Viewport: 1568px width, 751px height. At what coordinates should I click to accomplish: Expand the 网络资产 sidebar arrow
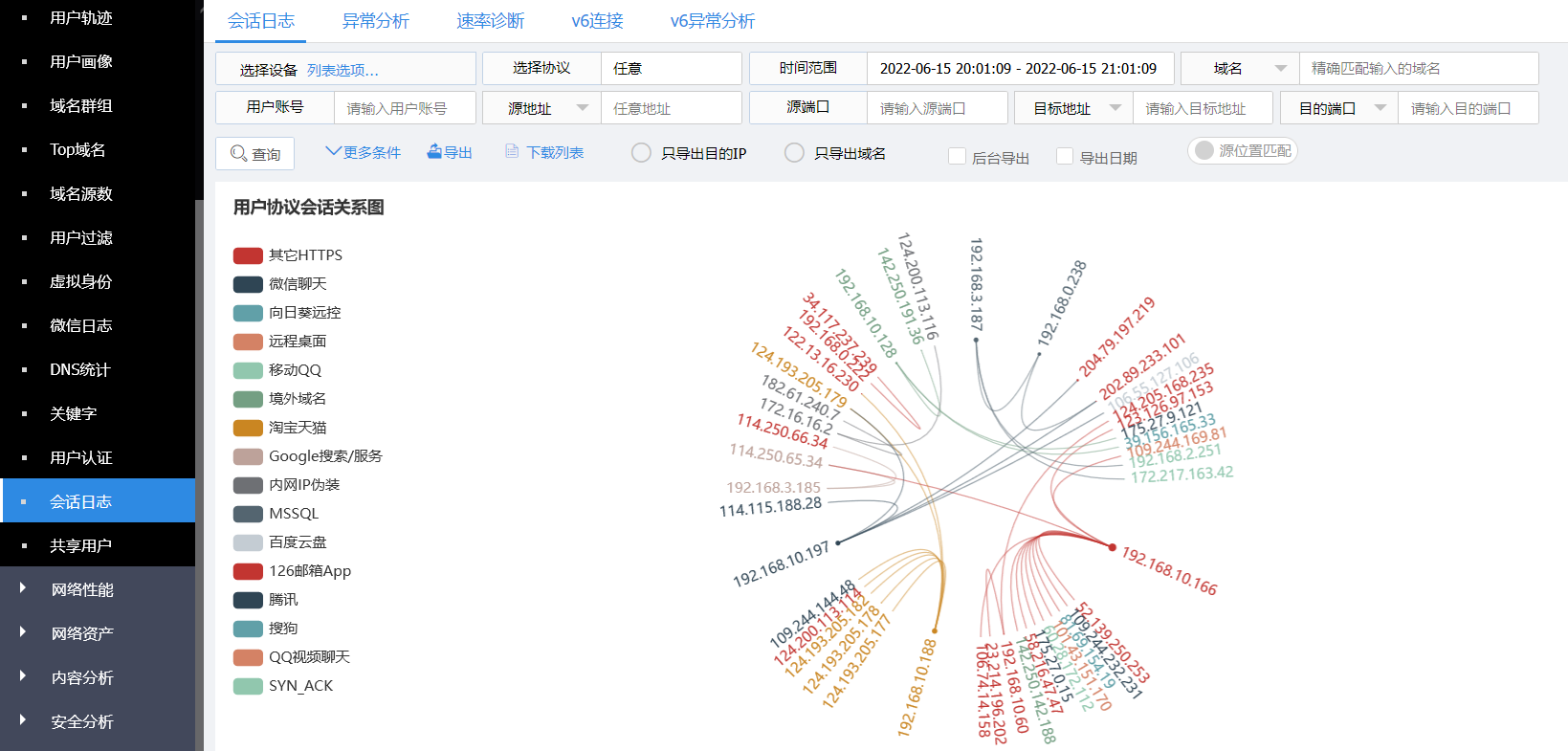click(x=23, y=632)
